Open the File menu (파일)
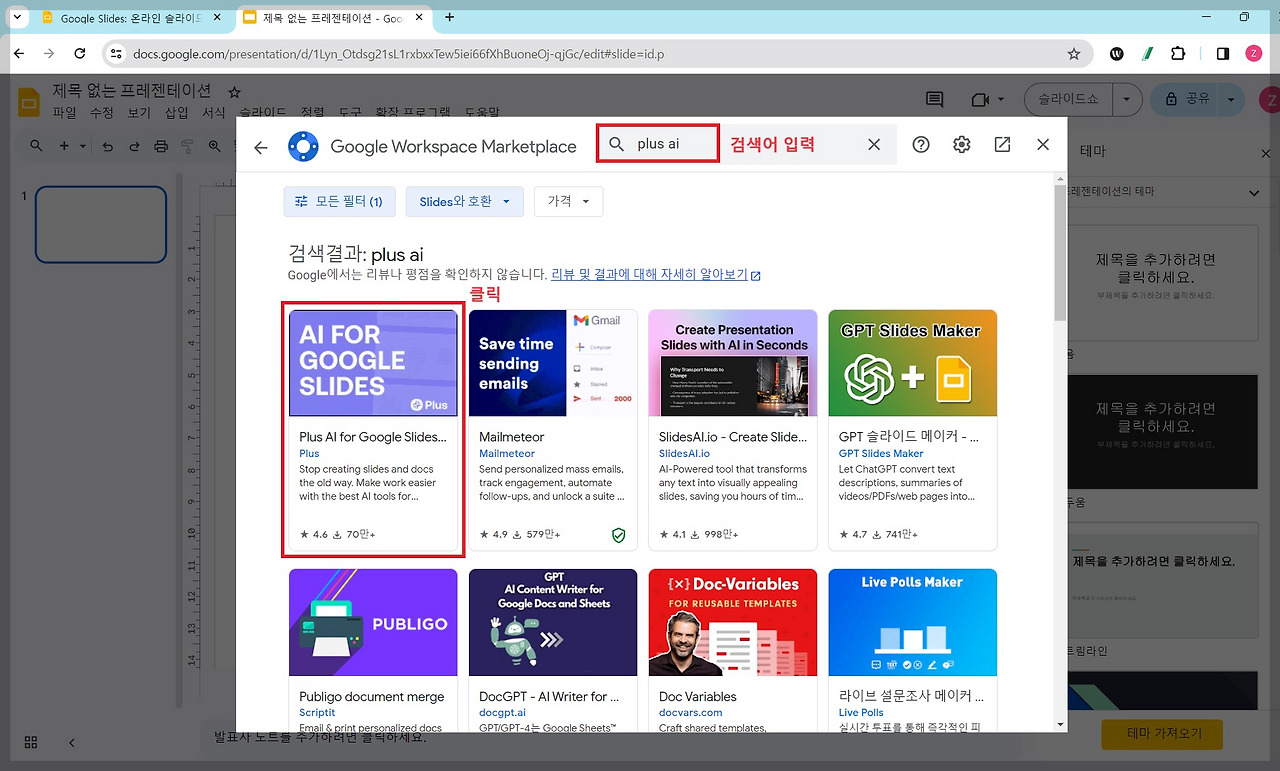1280x771 pixels. [64, 113]
